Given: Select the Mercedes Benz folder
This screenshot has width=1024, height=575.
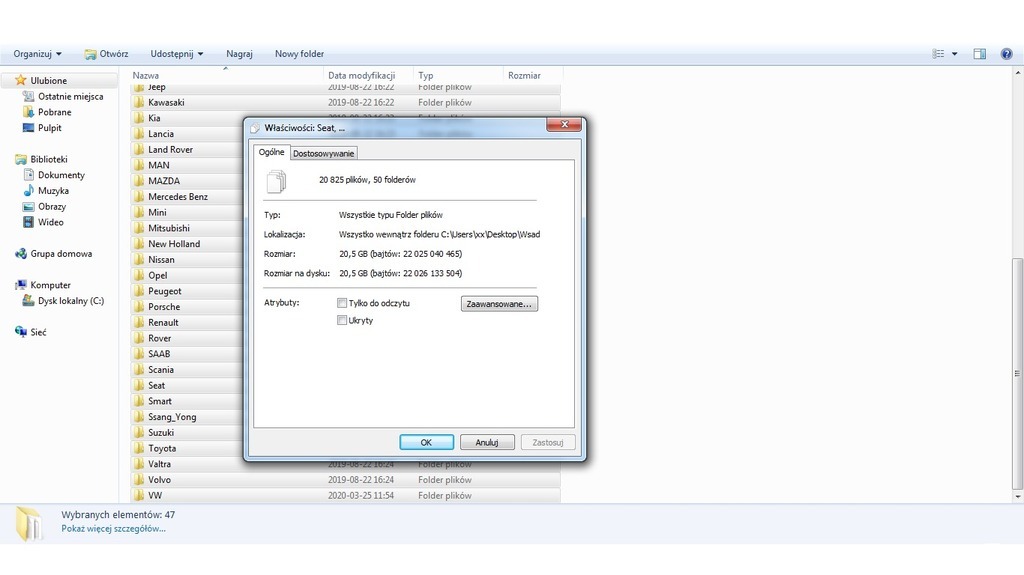Looking at the screenshot, I should 178,197.
